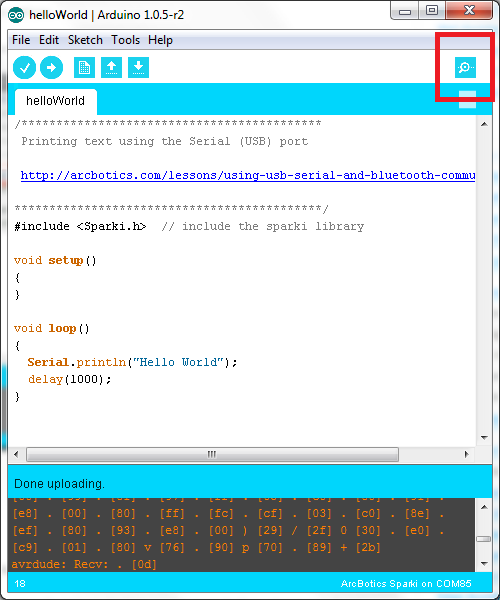Viewport: 500px width, 600px height.
Task: Open the Edit menu
Action: coord(49,40)
